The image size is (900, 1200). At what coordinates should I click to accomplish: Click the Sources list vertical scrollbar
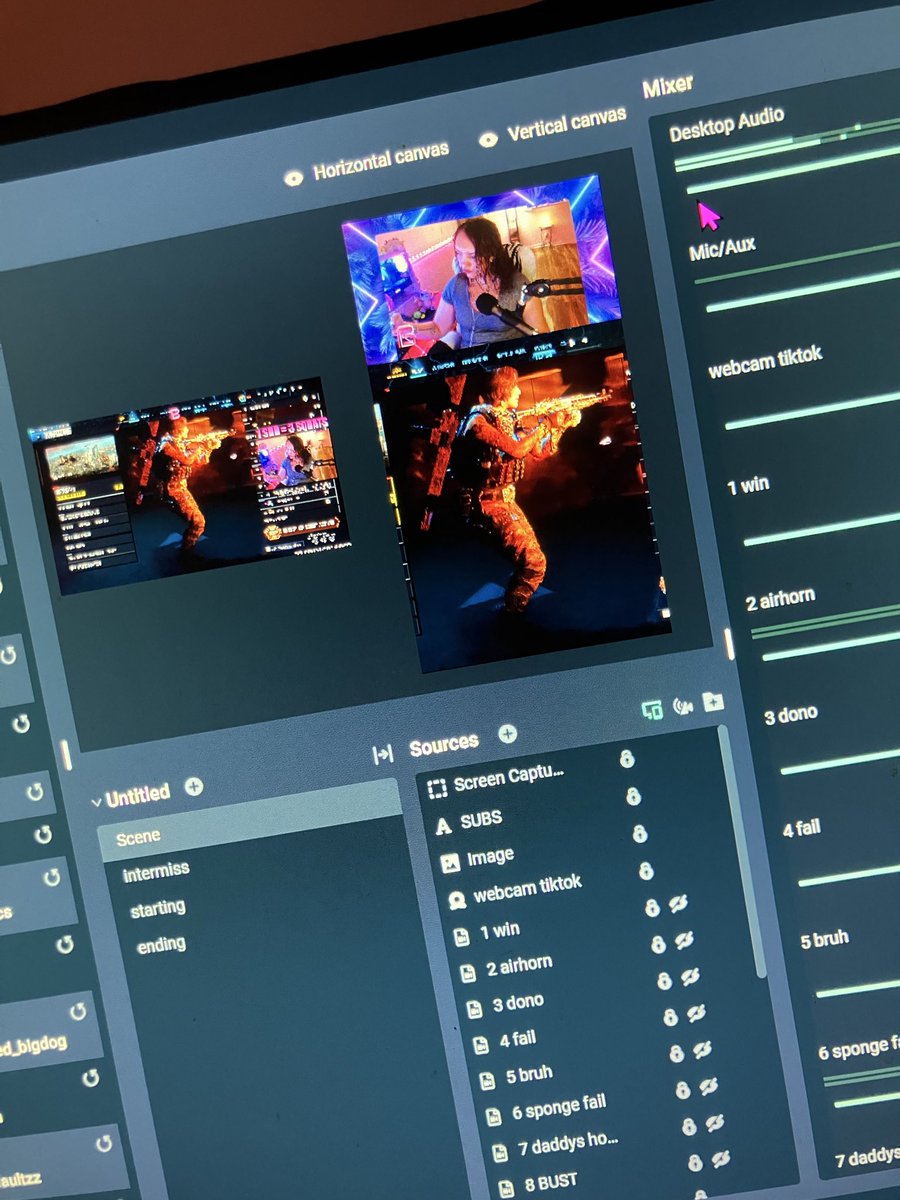742,850
